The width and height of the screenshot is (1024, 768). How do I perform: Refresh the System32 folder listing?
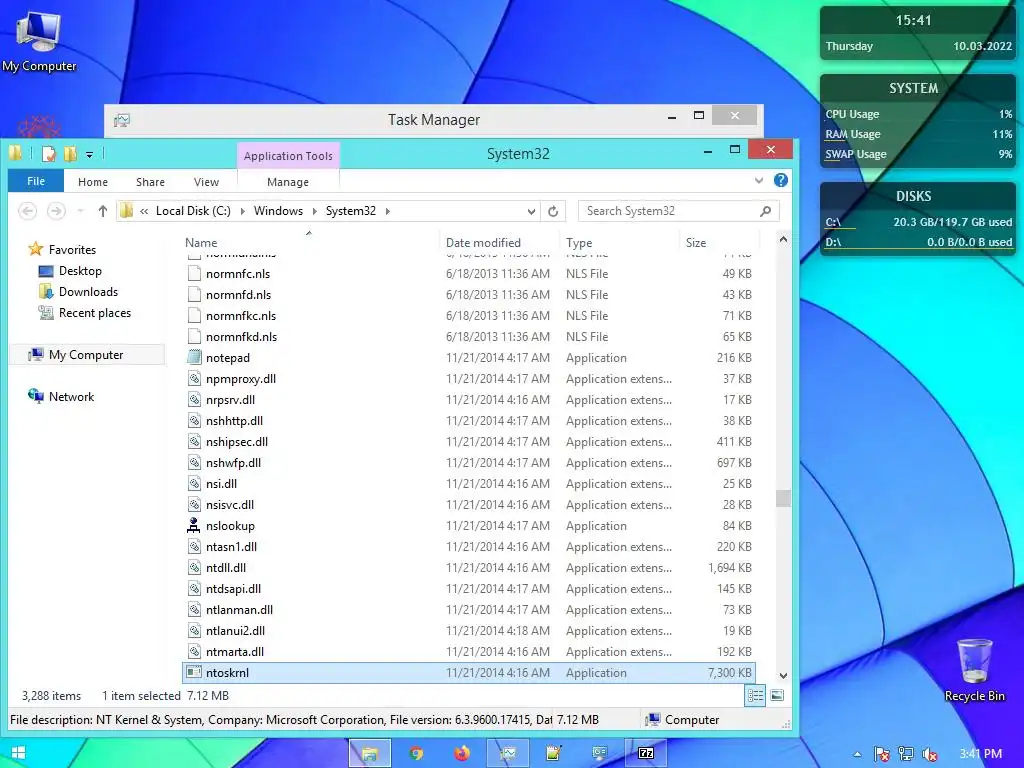point(553,211)
